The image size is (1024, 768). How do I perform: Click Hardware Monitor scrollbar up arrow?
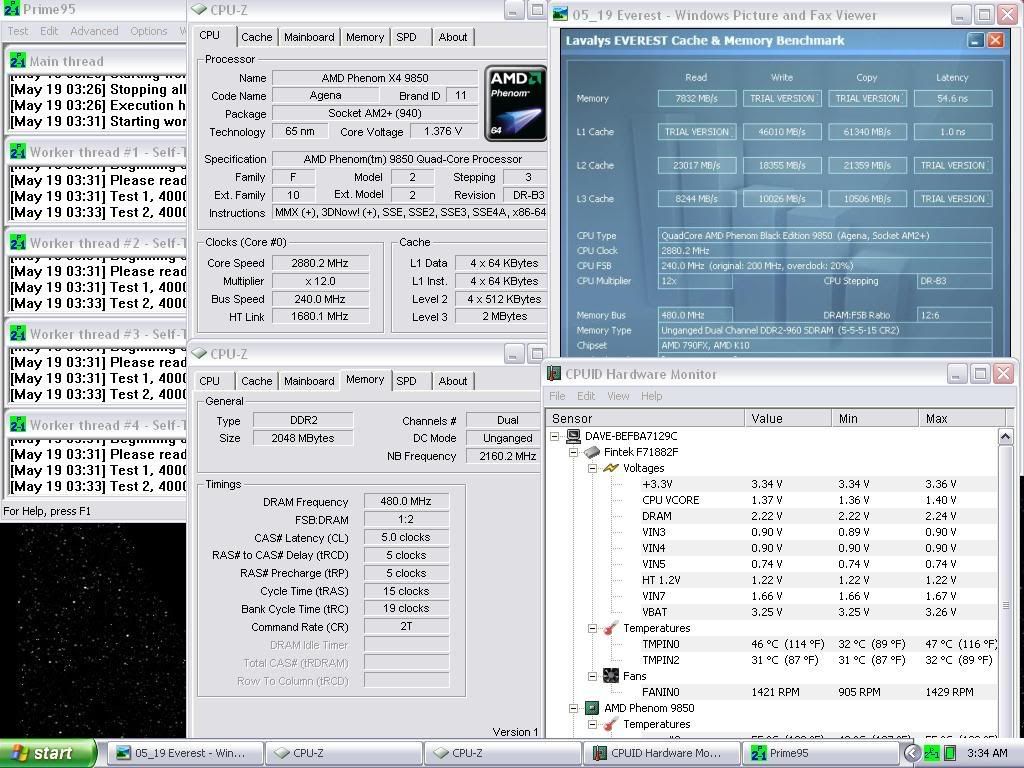click(x=1005, y=436)
